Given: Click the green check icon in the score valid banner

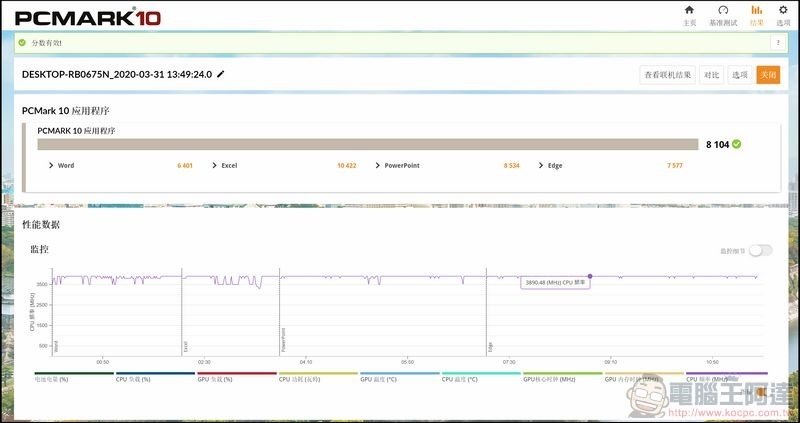Looking at the screenshot, I should [23, 43].
